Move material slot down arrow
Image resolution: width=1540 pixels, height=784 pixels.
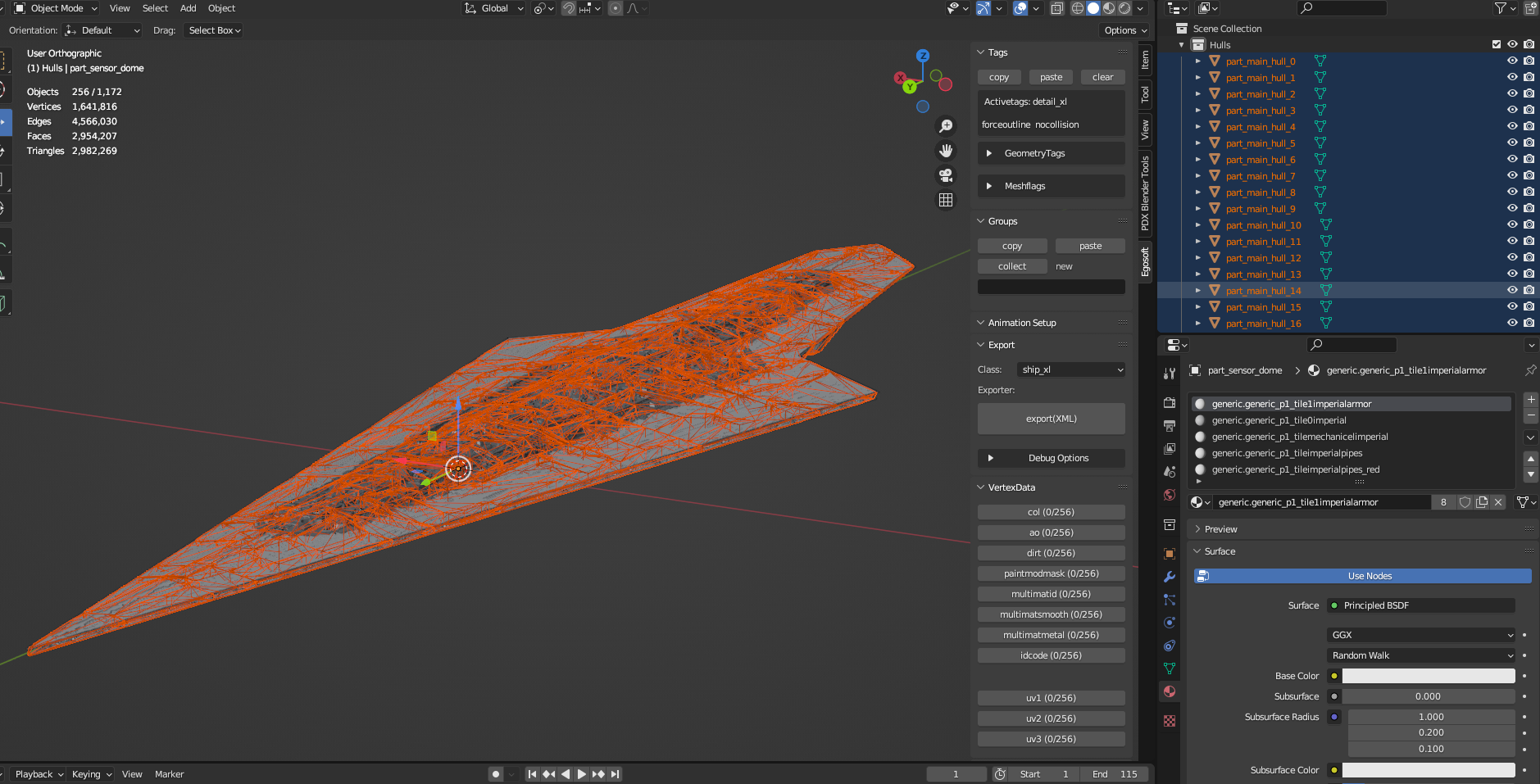[1531, 474]
